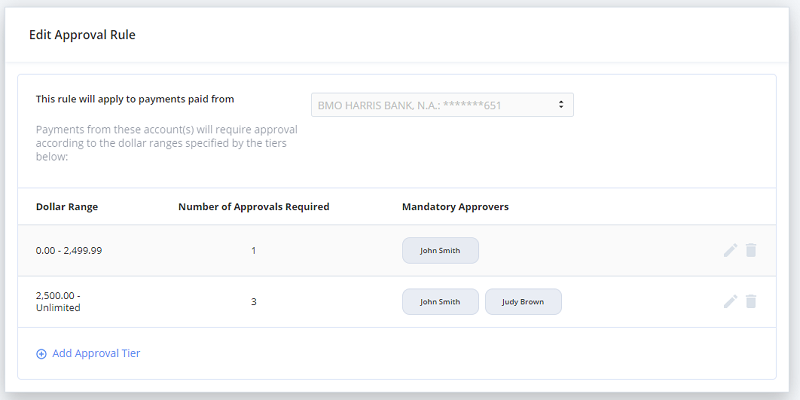This screenshot has width=800, height=400.
Task: Delete the 0.00 - 2,499.99 tier with trash icon
Action: (x=751, y=250)
